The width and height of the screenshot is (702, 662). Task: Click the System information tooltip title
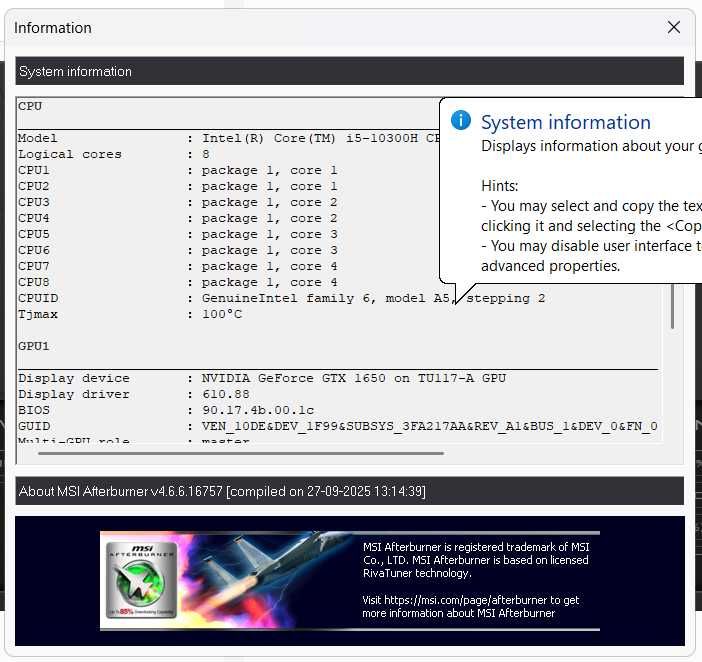pyautogui.click(x=566, y=122)
